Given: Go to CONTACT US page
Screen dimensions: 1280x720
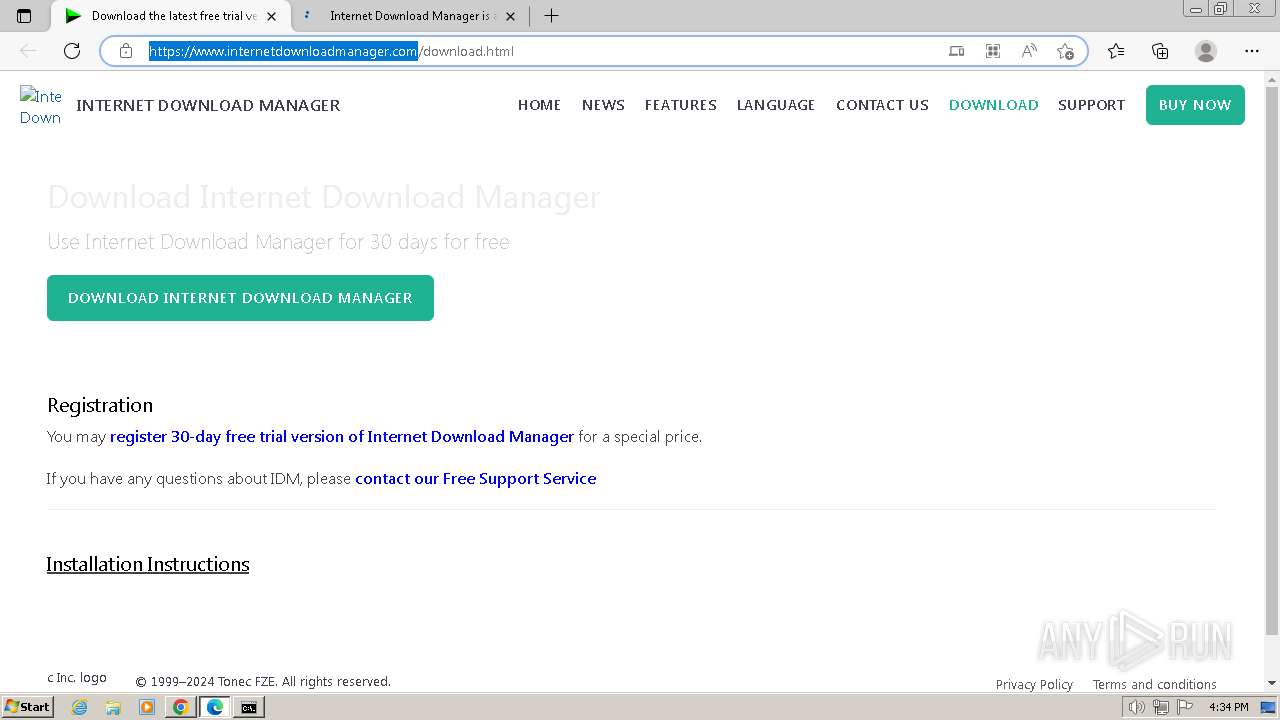Looking at the screenshot, I should pyautogui.click(x=882, y=105).
